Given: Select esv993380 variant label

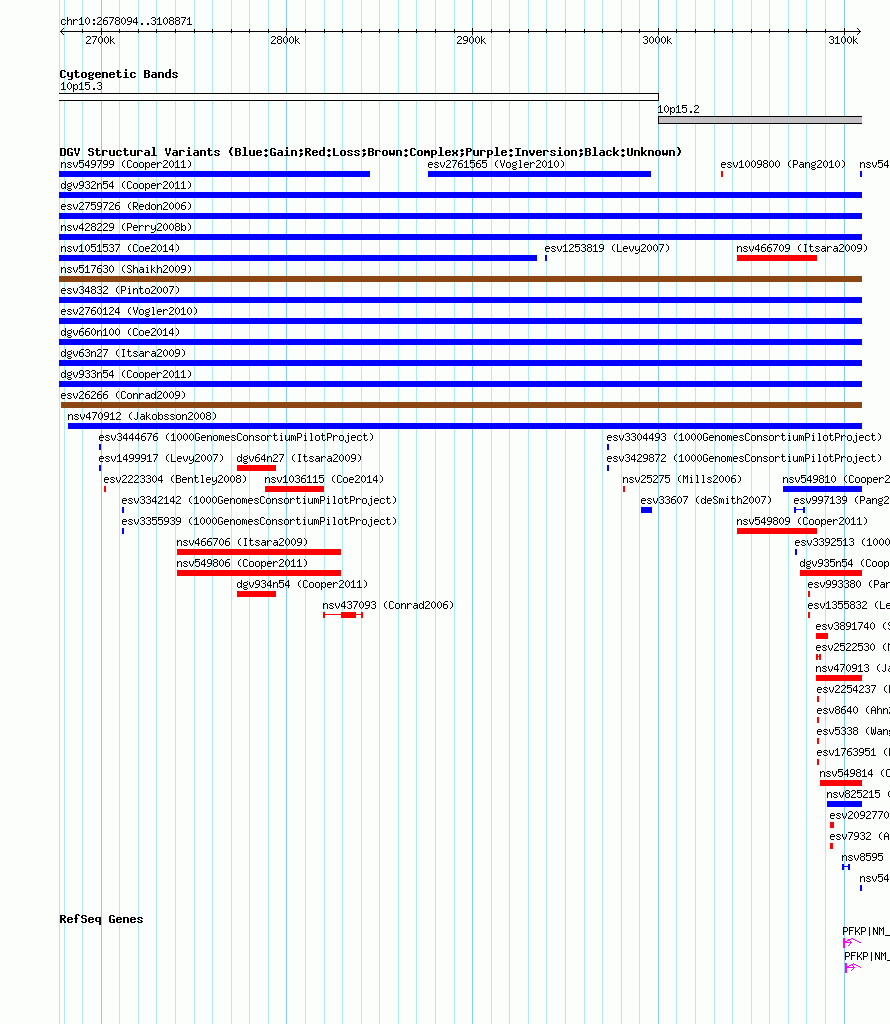Looking at the screenshot, I should coord(848,584).
